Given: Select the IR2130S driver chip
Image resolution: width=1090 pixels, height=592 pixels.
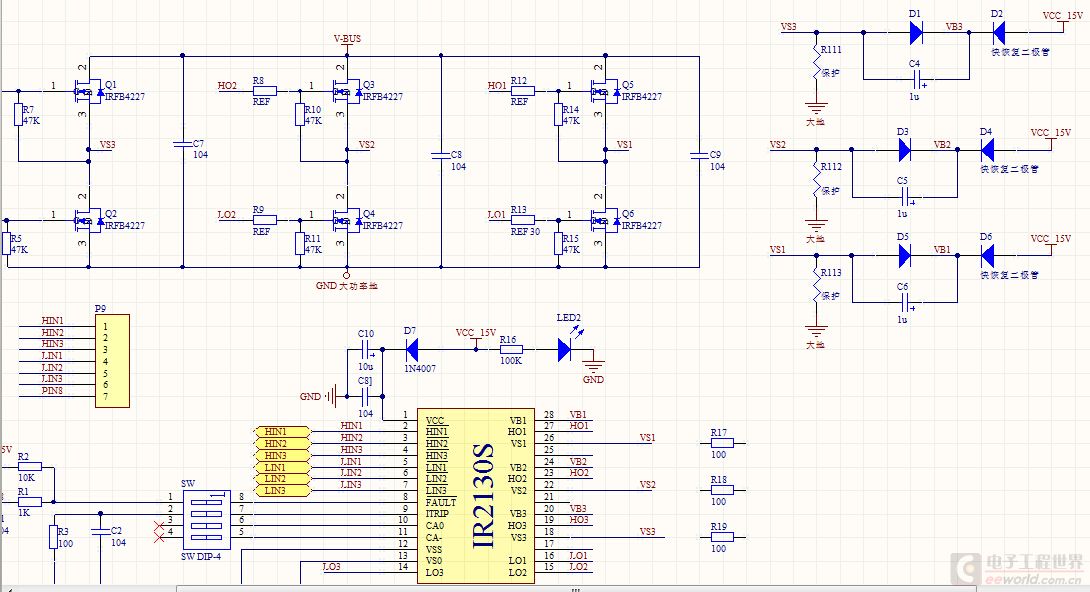Looking at the screenshot, I should tap(475, 496).
